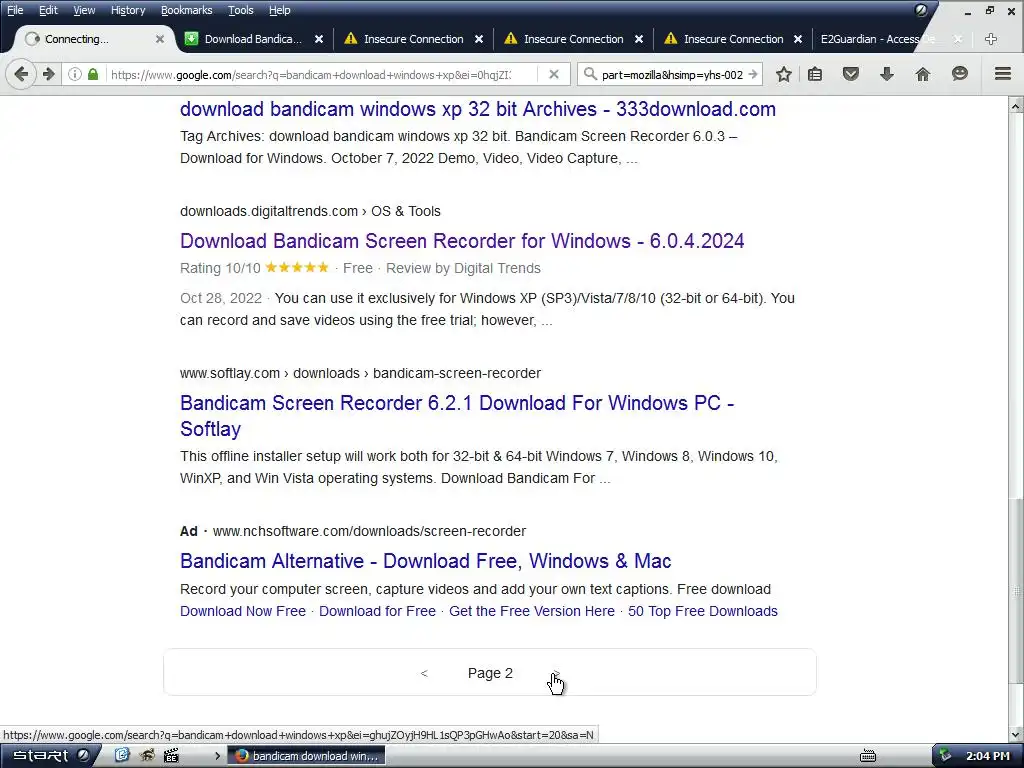
Task: Show bookmarks list icon in toolbar
Action: pyautogui.click(x=815, y=74)
